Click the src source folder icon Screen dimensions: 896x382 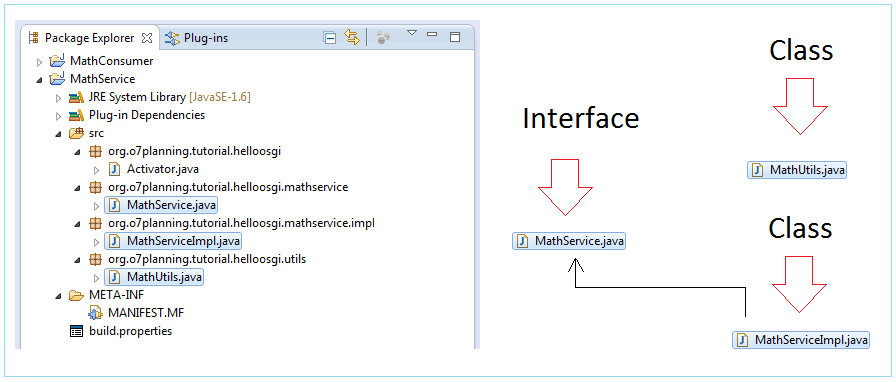coord(76,134)
